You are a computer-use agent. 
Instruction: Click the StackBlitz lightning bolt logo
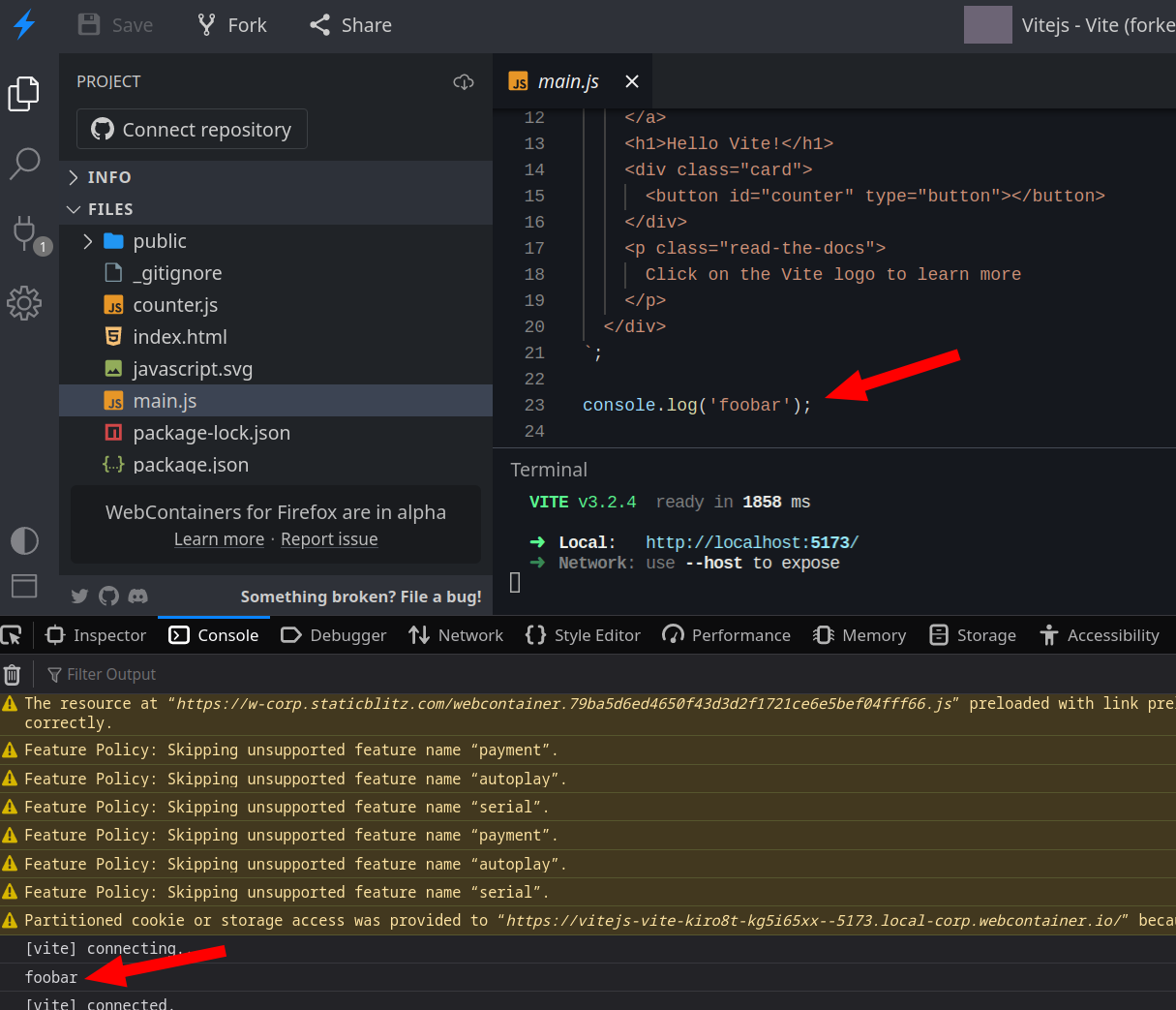point(24,25)
